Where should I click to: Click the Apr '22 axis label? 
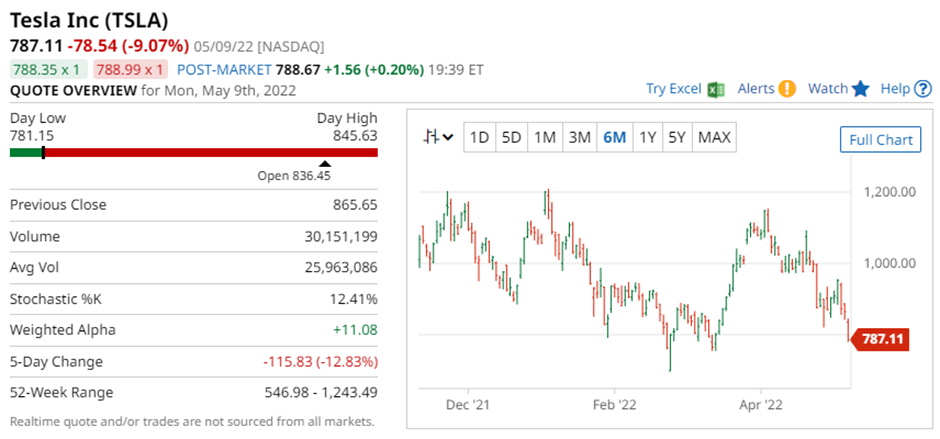coord(761,405)
